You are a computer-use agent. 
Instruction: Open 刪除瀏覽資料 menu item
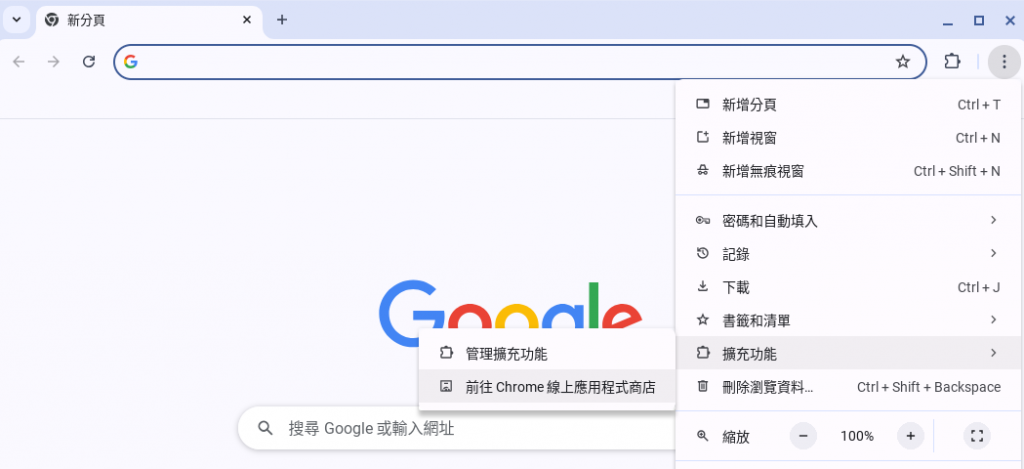point(848,387)
